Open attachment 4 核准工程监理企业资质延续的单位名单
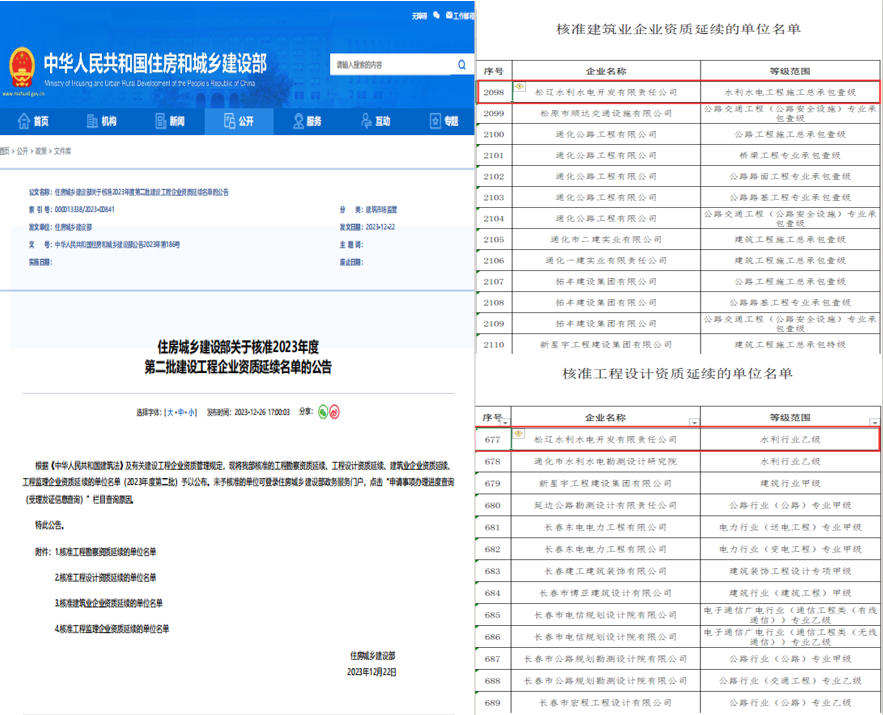 coord(111,629)
